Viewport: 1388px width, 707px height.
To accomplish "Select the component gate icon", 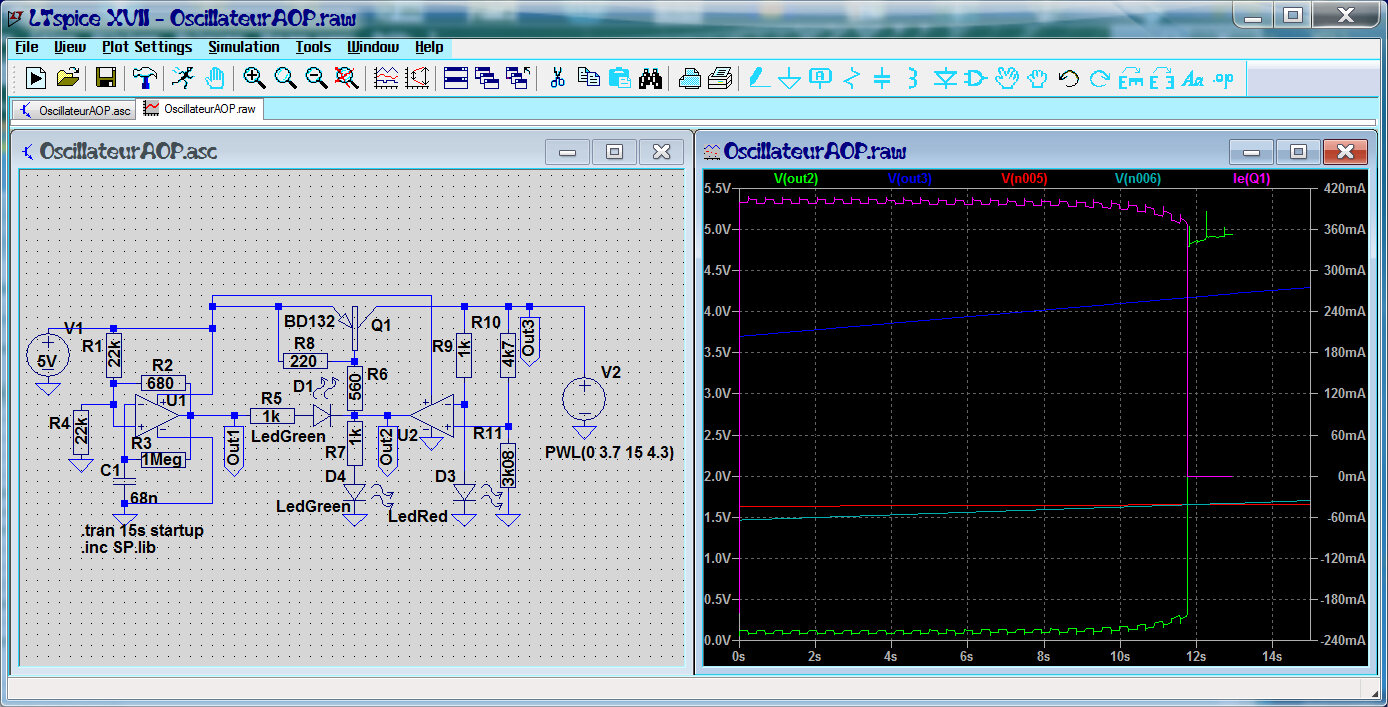I will tap(976, 77).
